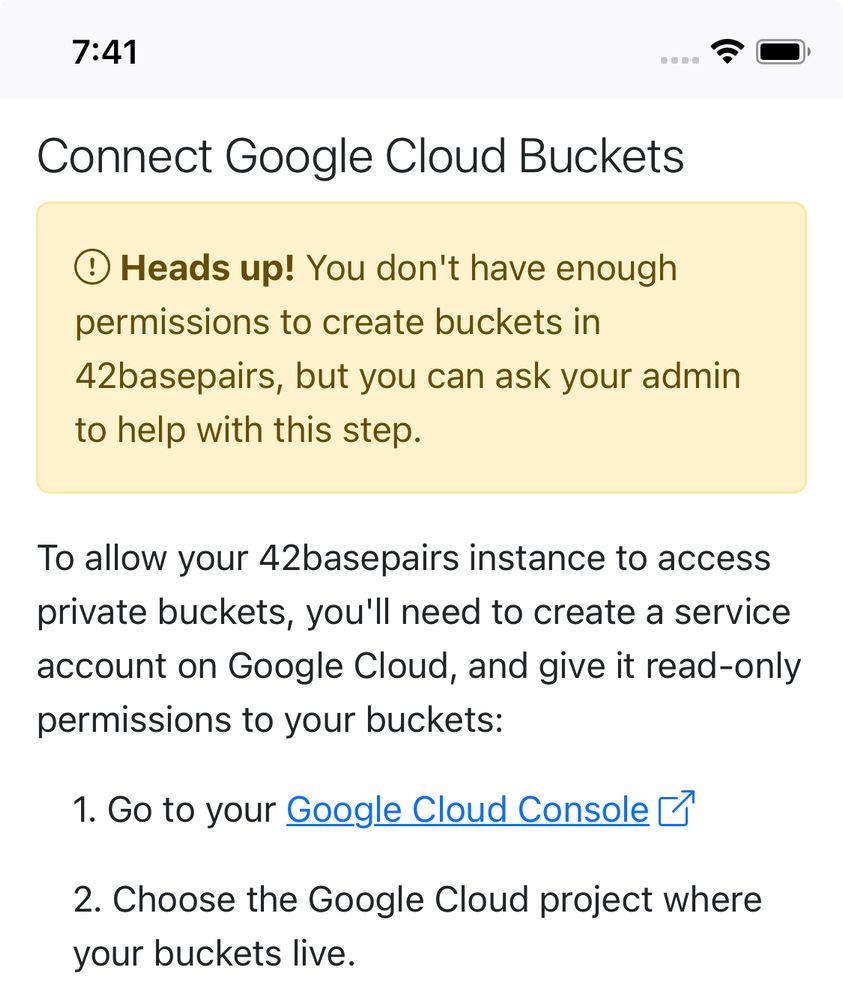Click the read-only permissions sentence
Screen dimensions: 843x1000
pos(419,693)
